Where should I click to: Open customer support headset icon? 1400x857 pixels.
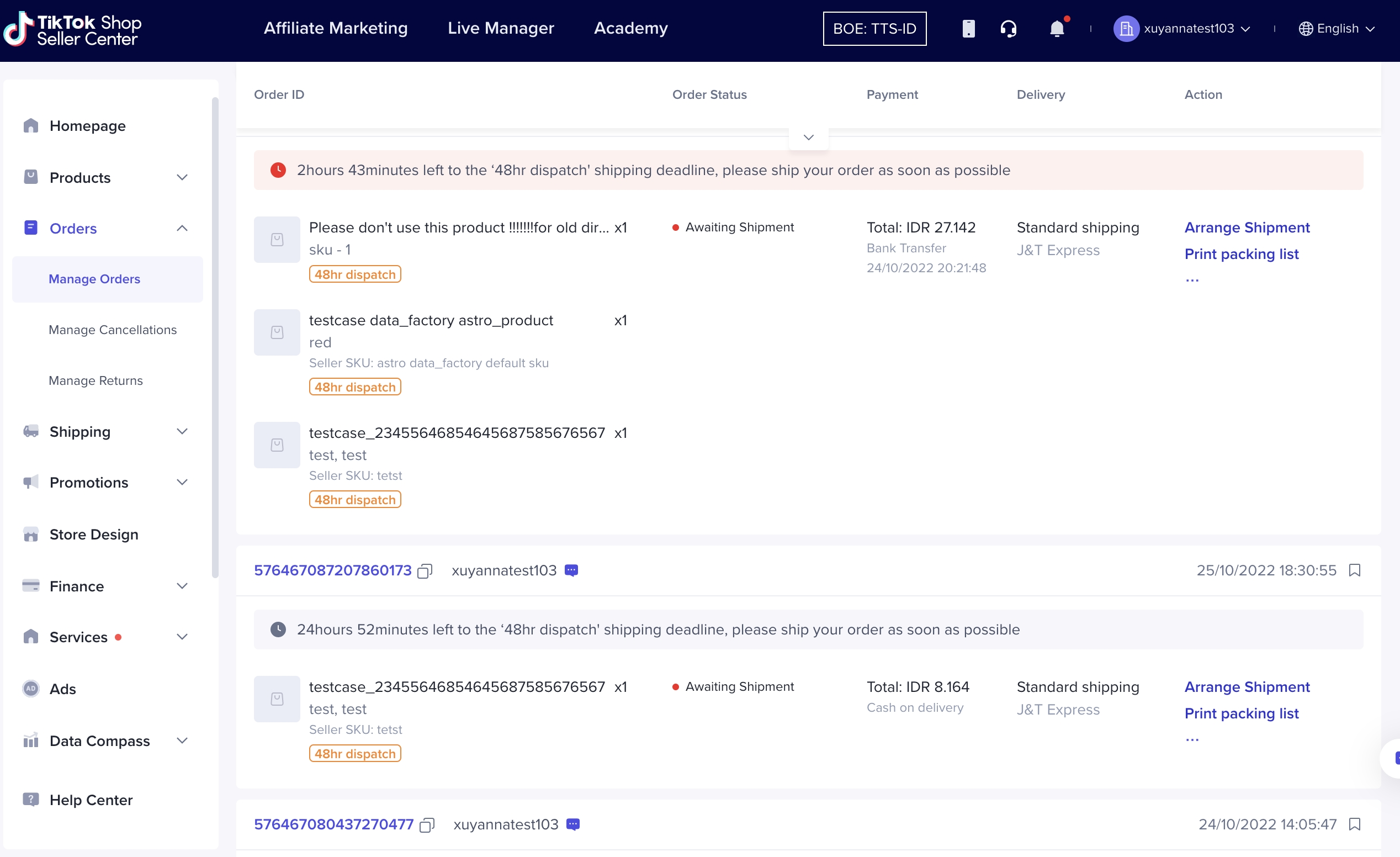pyautogui.click(x=1009, y=28)
